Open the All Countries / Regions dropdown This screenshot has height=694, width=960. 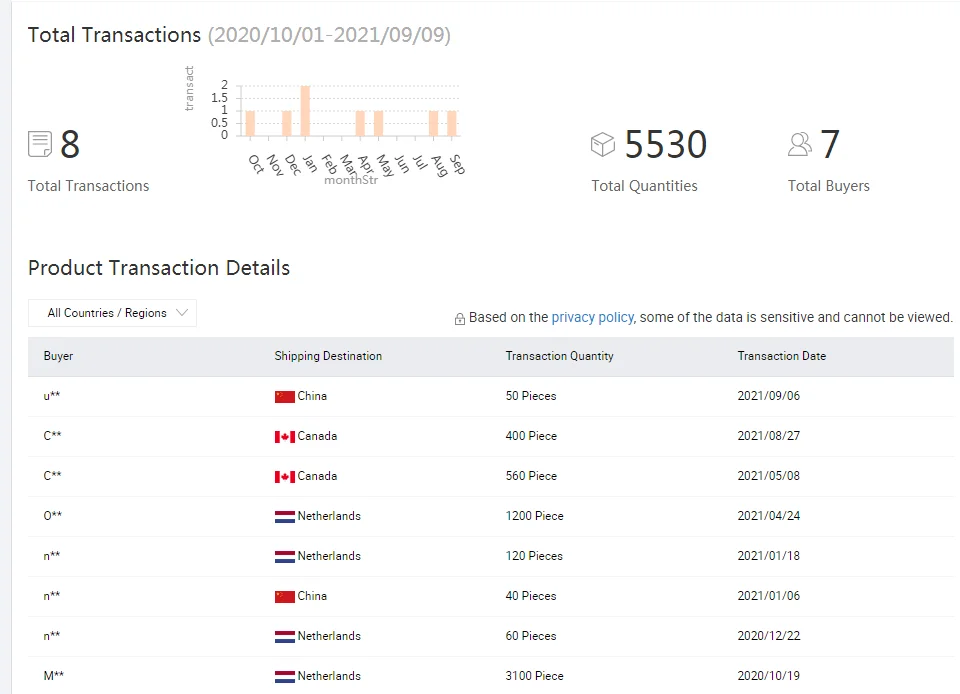(112, 313)
